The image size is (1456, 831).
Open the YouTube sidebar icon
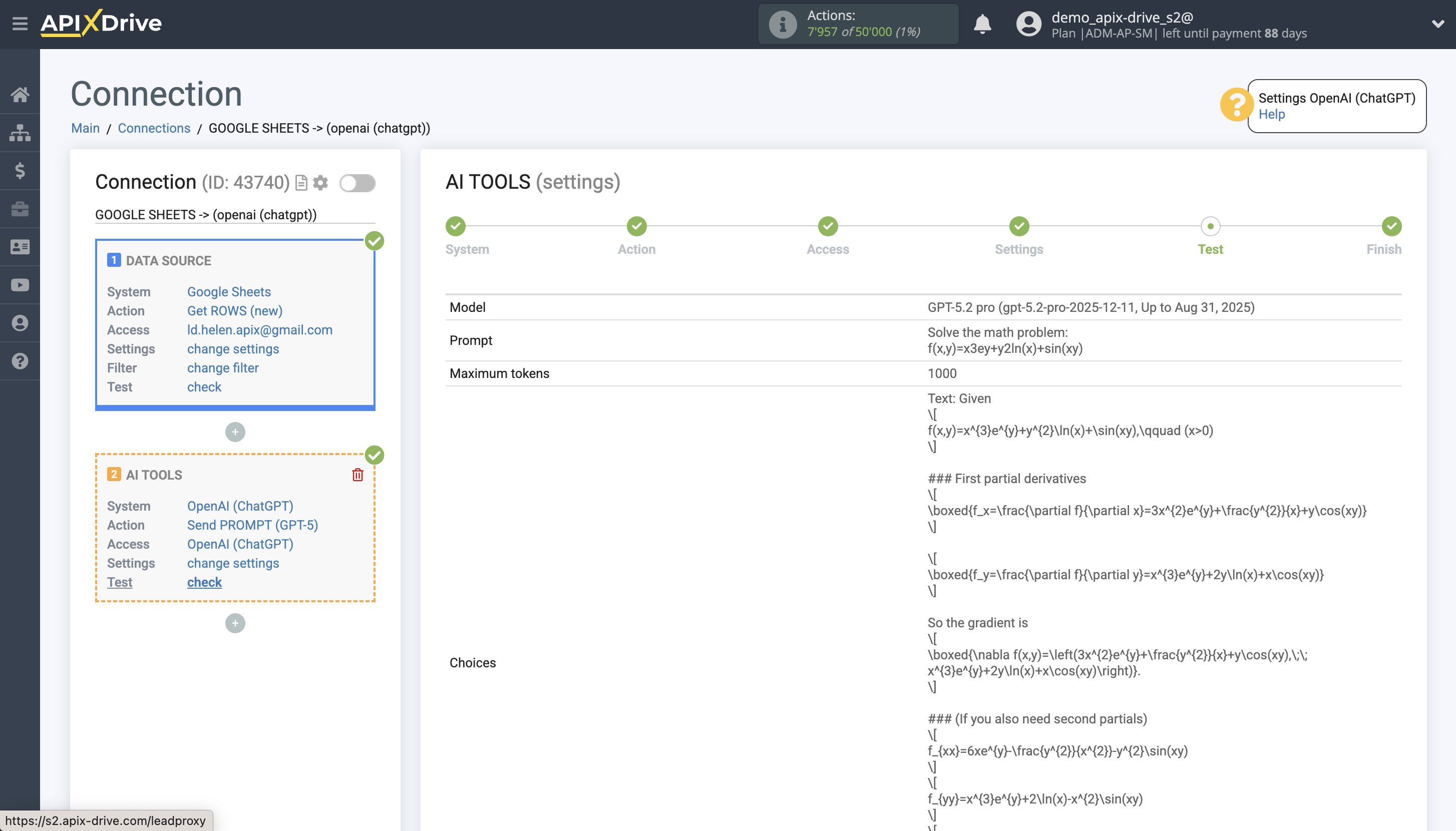coord(21,285)
